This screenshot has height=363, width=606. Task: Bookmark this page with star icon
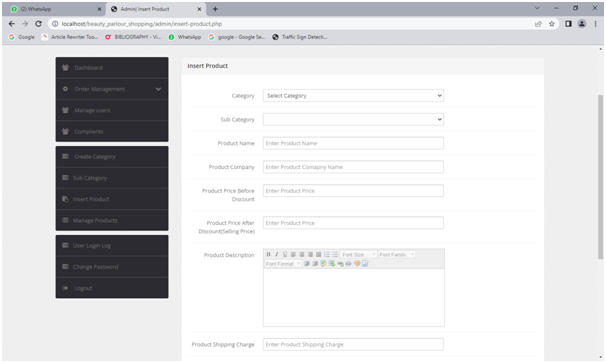point(552,24)
